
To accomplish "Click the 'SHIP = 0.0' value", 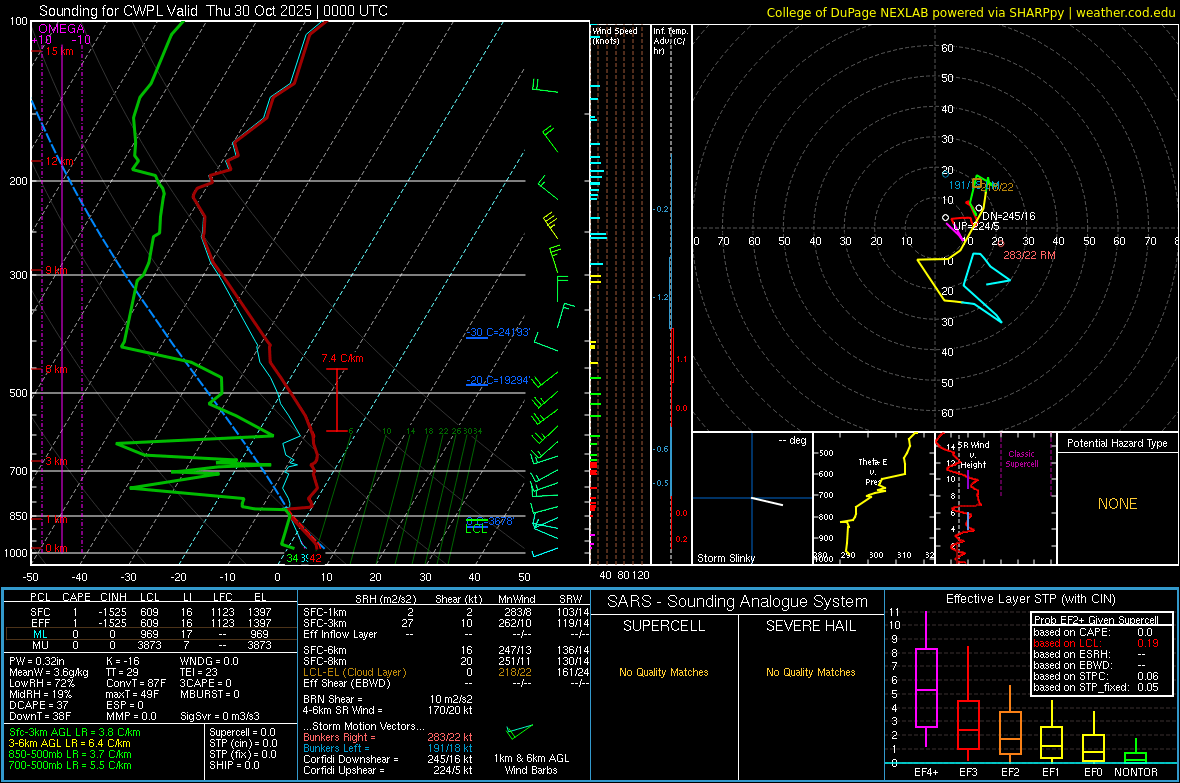I will click(234, 765).
